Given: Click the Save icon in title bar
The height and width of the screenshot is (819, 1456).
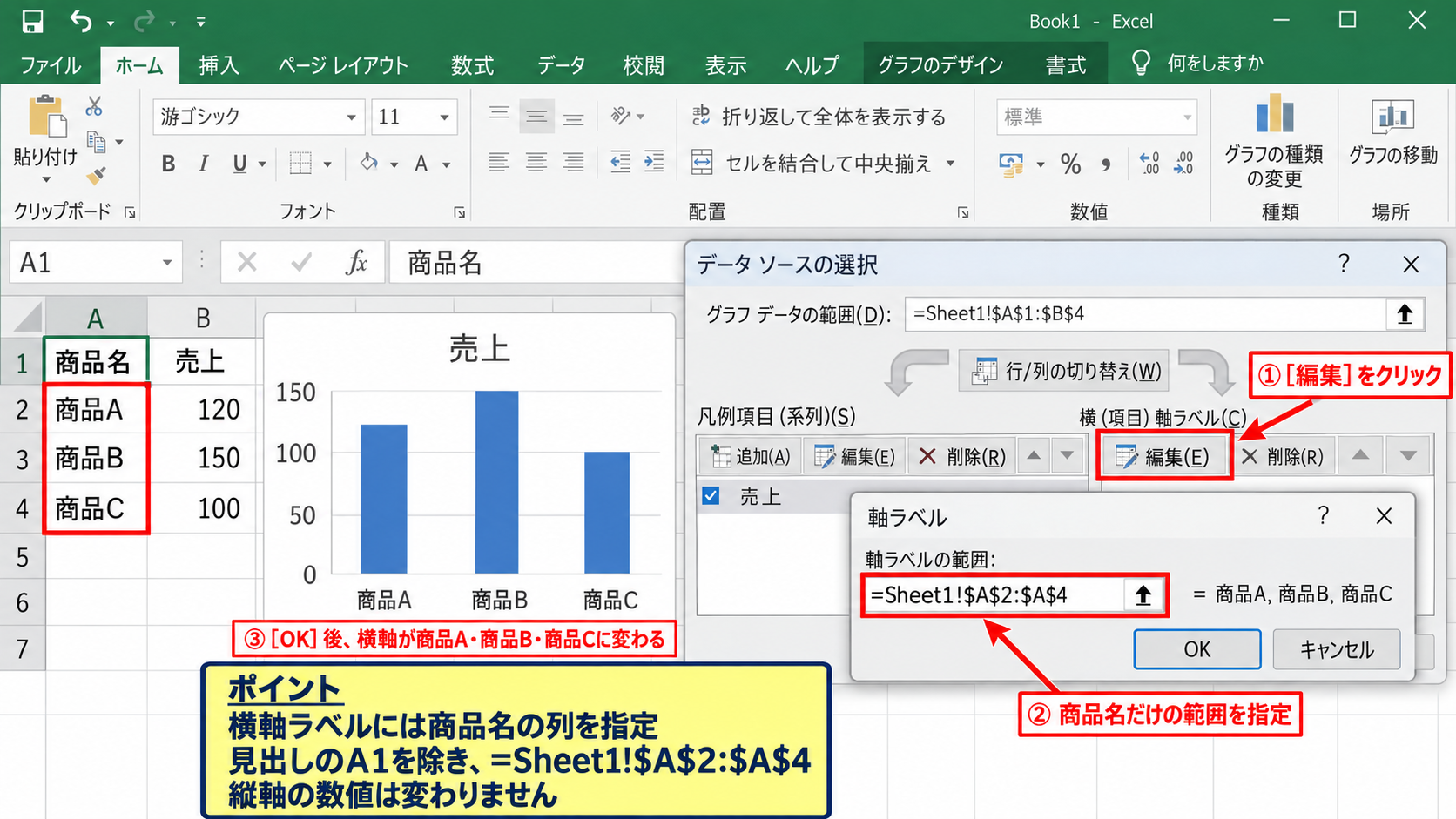Looking at the screenshot, I should [32, 21].
